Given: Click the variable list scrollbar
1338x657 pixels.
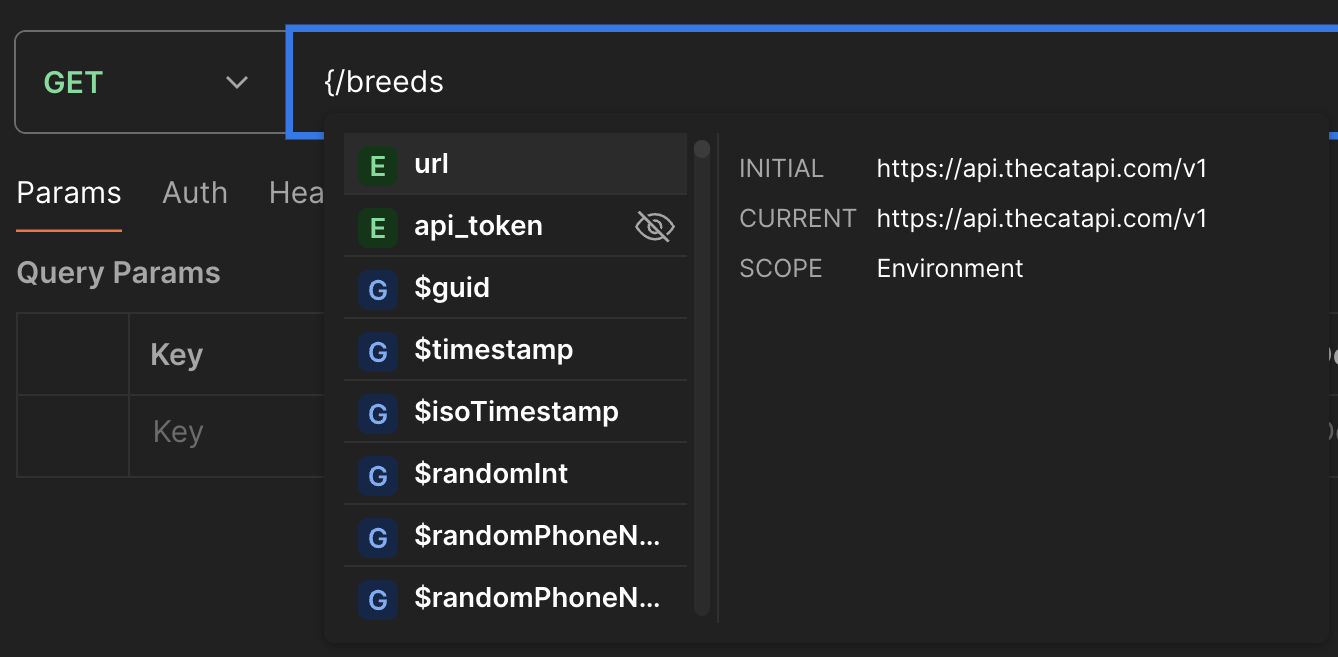Looking at the screenshot, I should (x=702, y=380).
